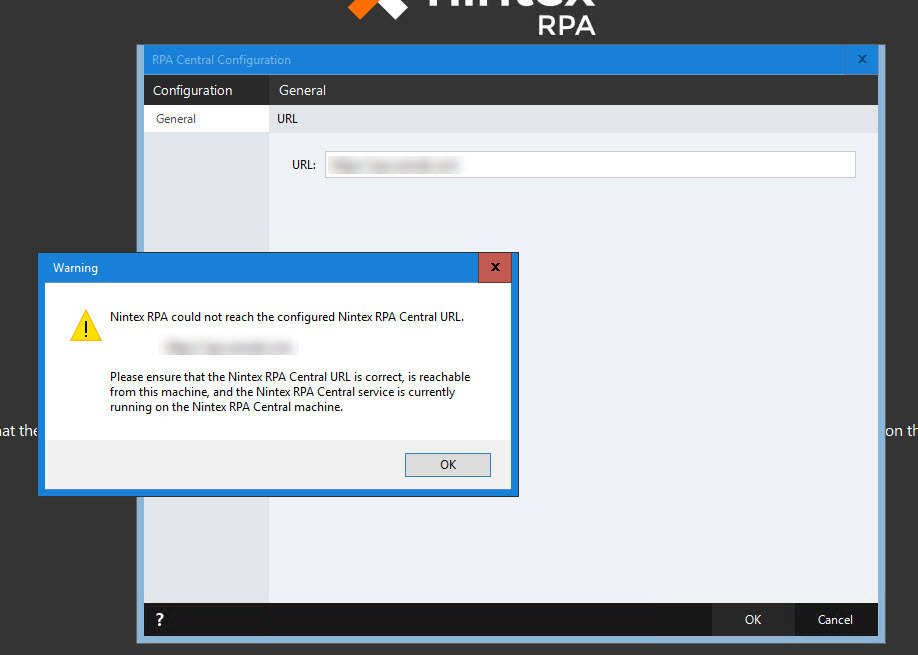
Task: Click the blurred URL in the warning
Action: point(228,347)
